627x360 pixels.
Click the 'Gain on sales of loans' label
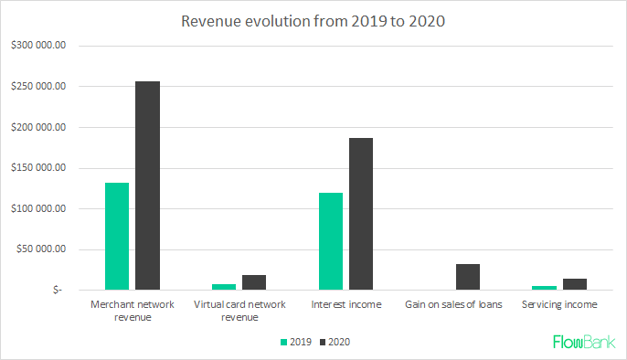click(453, 304)
